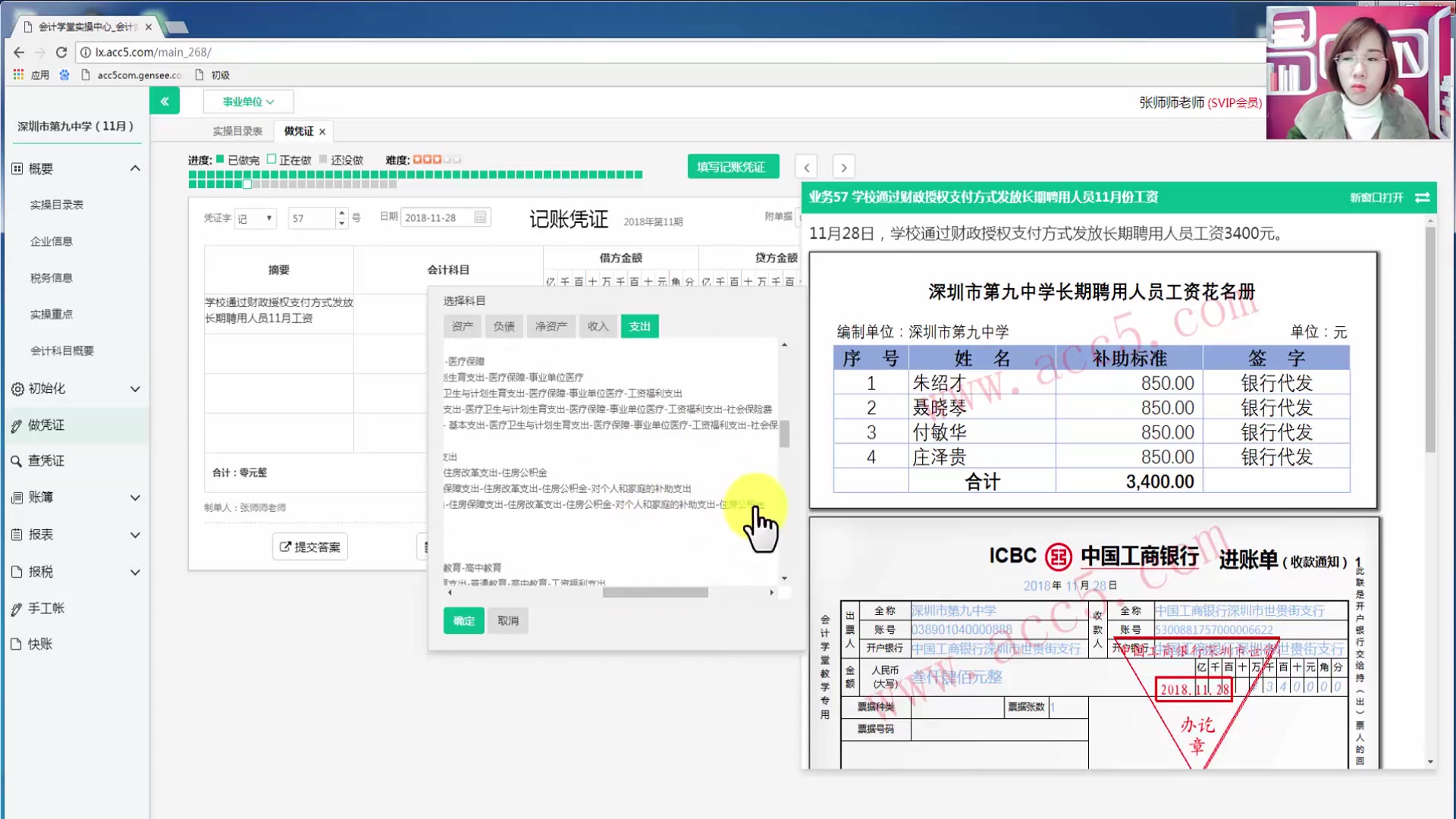The image size is (1456, 819).
Task: Open the 凭证字 记 dropdown
Action: [255, 218]
